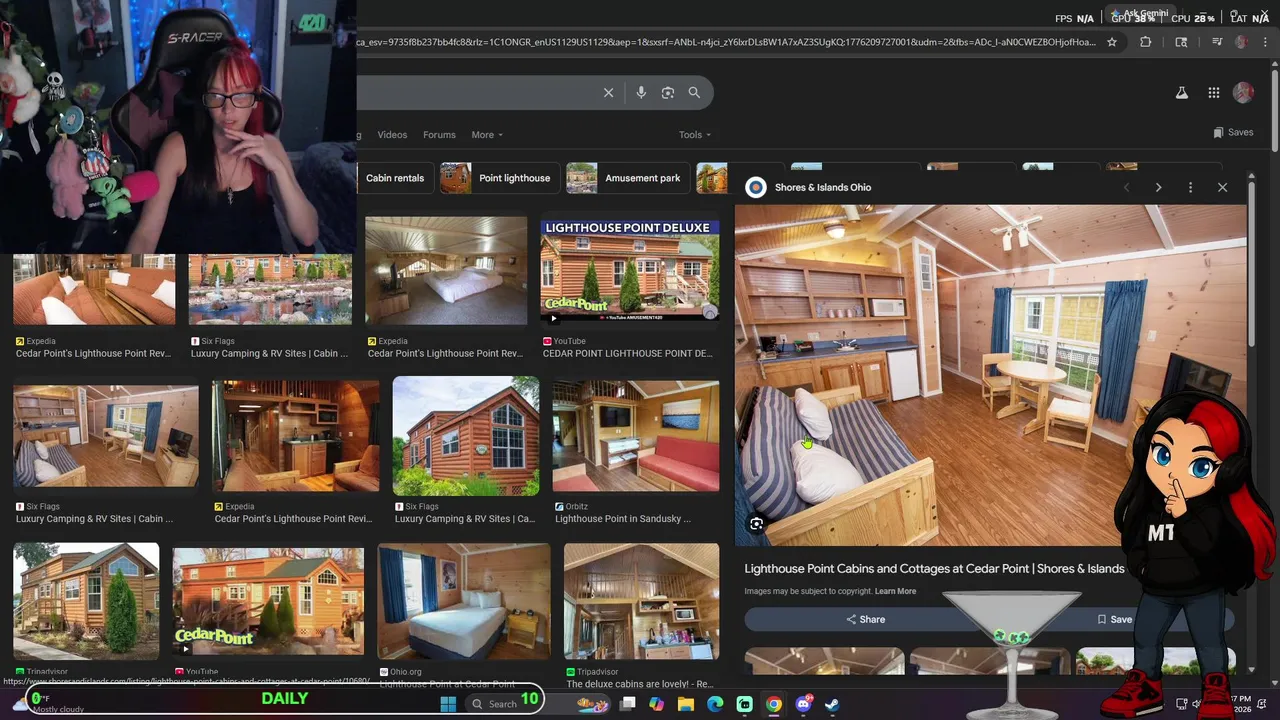The height and width of the screenshot is (720, 1280).
Task: Save the previewed image
Action: click(1114, 619)
